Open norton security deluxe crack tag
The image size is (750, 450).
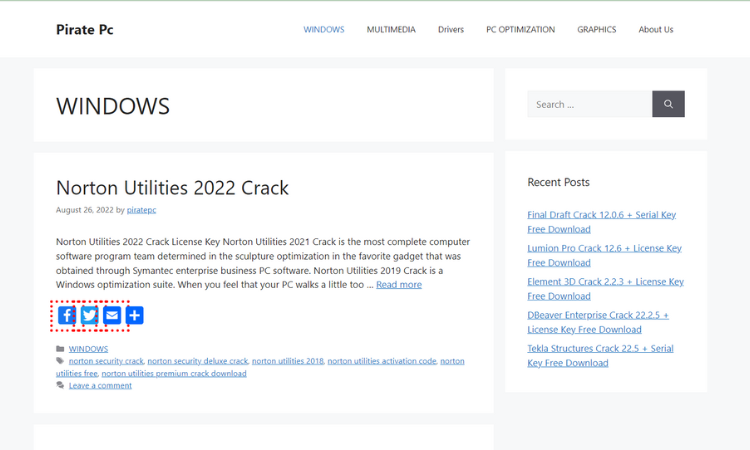click(198, 361)
